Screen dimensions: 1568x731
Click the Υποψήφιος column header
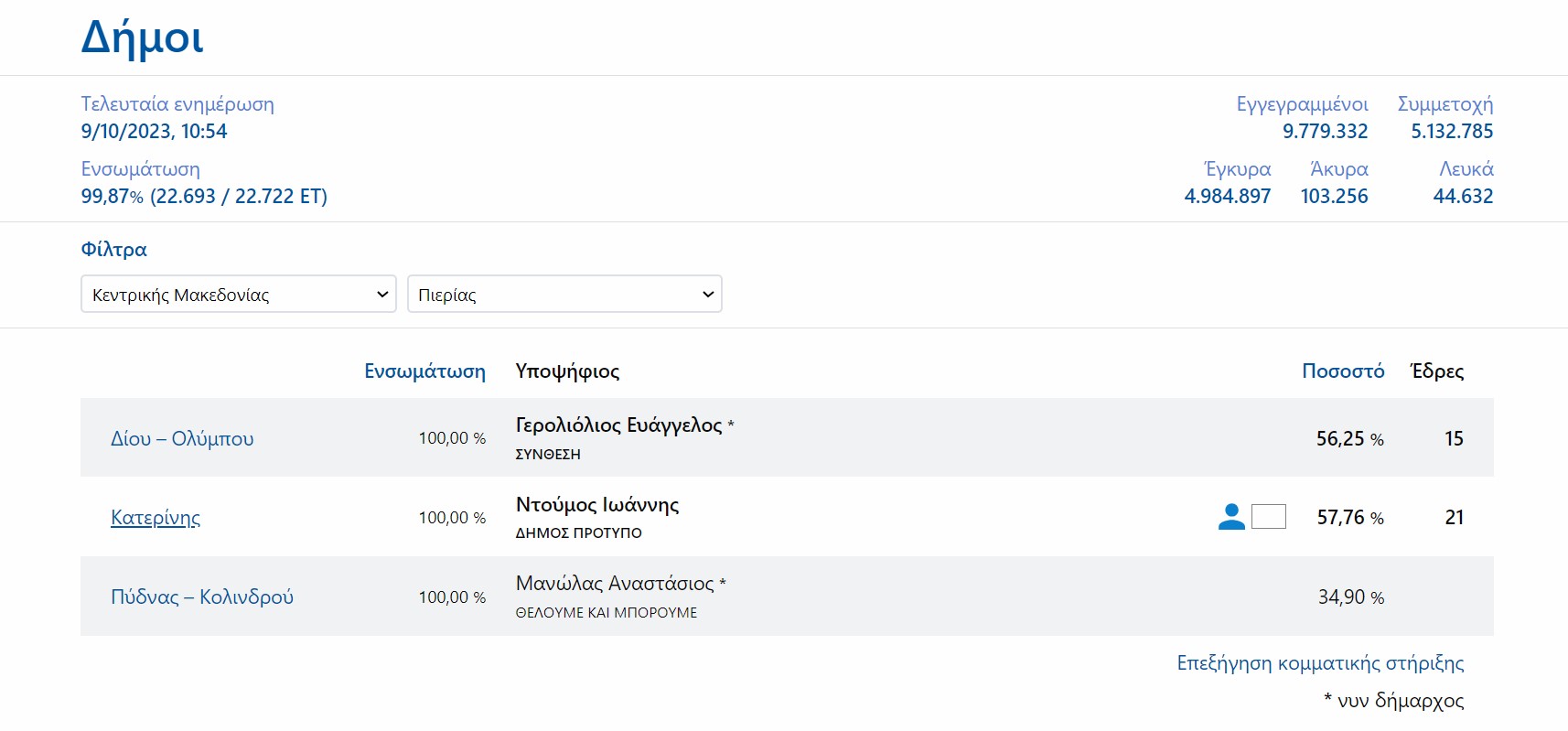pos(567,371)
